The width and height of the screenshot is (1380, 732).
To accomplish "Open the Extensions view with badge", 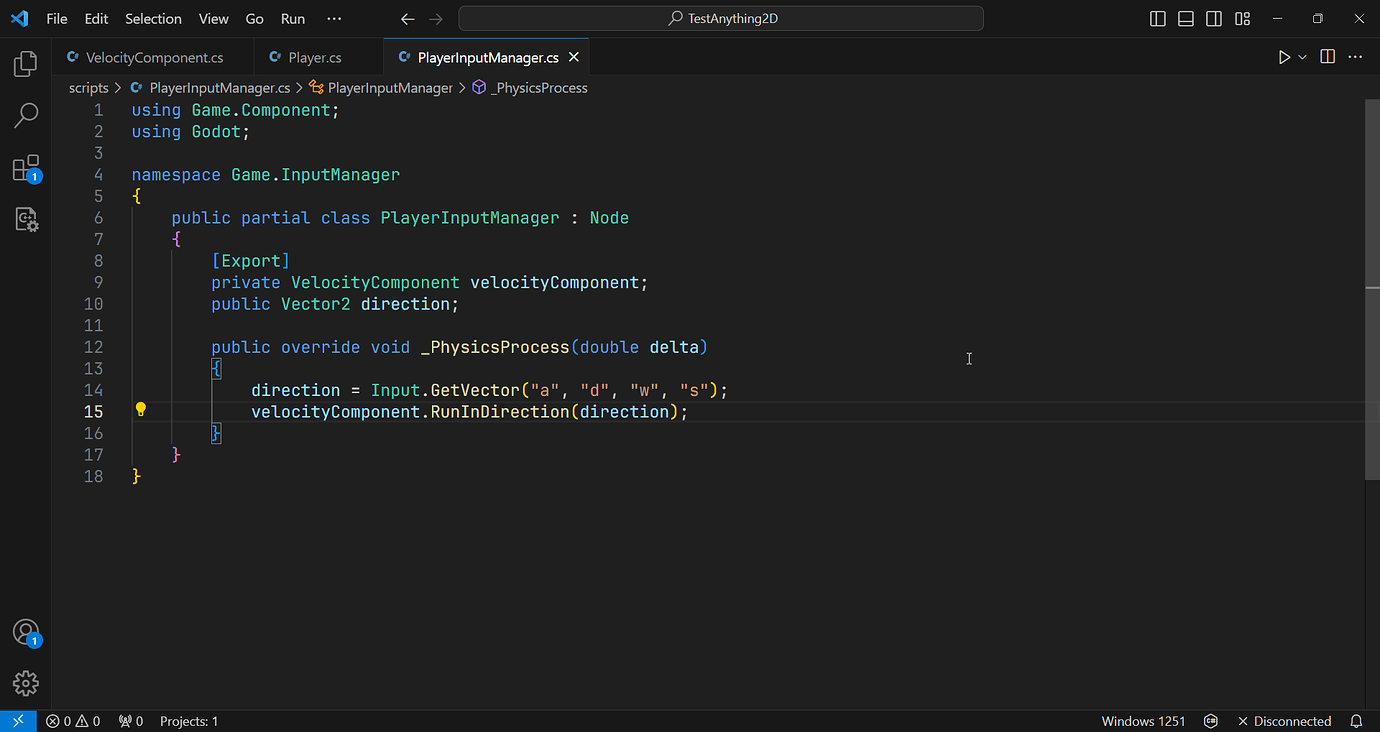I will 26,168.
